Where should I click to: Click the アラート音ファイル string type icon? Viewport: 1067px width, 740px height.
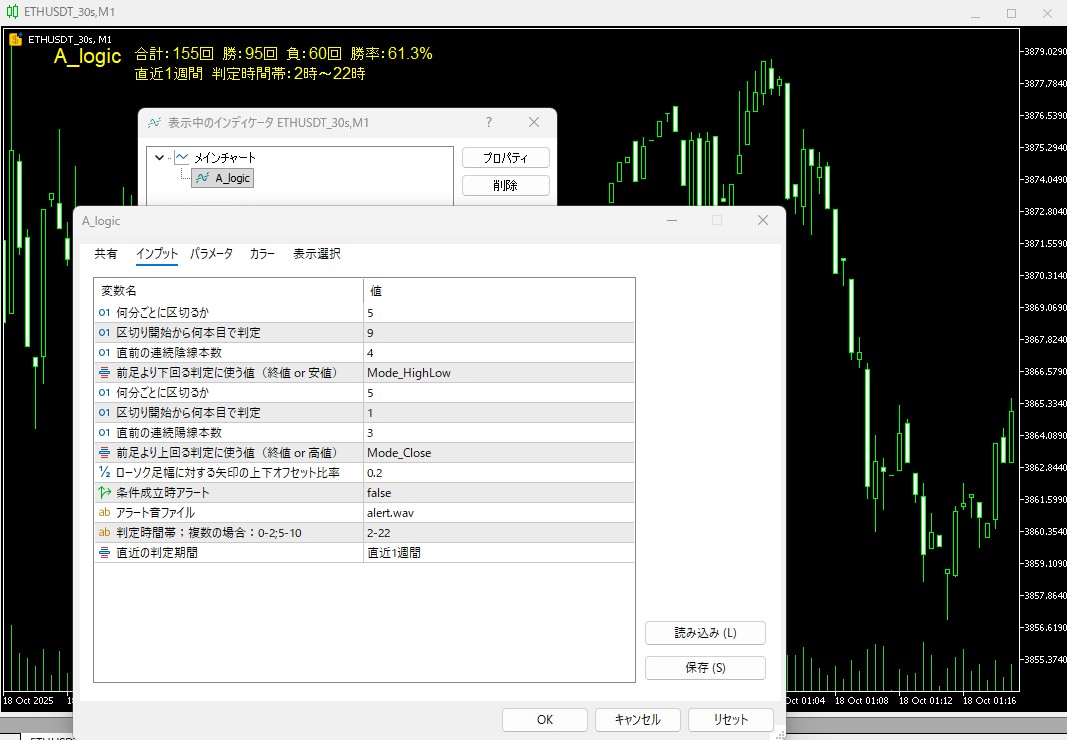tap(104, 513)
